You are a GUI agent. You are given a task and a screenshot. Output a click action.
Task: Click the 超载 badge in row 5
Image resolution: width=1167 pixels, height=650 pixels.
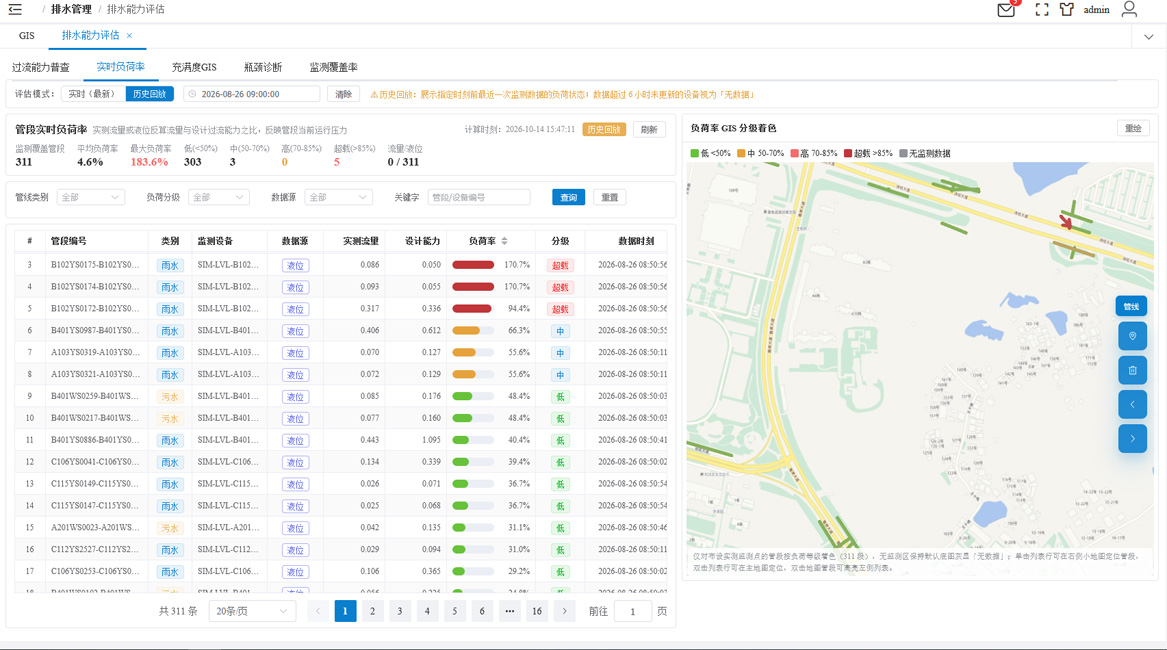click(x=560, y=309)
